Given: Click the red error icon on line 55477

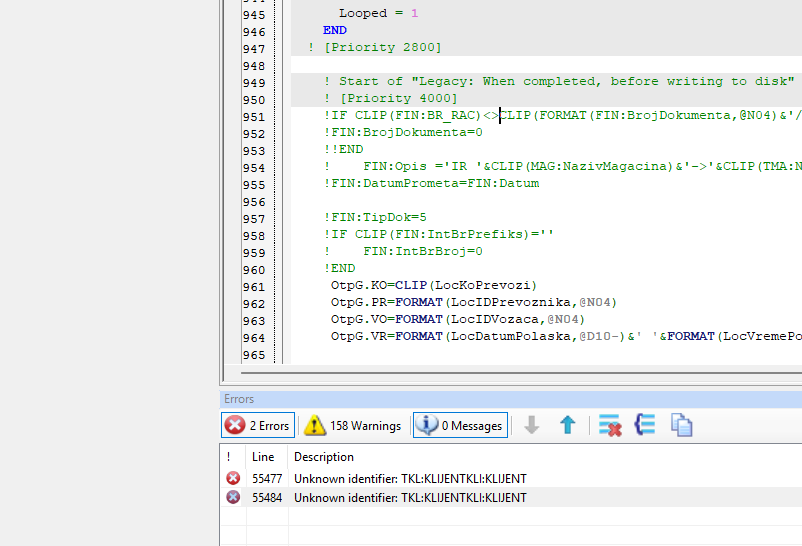Looking at the screenshot, I should [233, 479].
